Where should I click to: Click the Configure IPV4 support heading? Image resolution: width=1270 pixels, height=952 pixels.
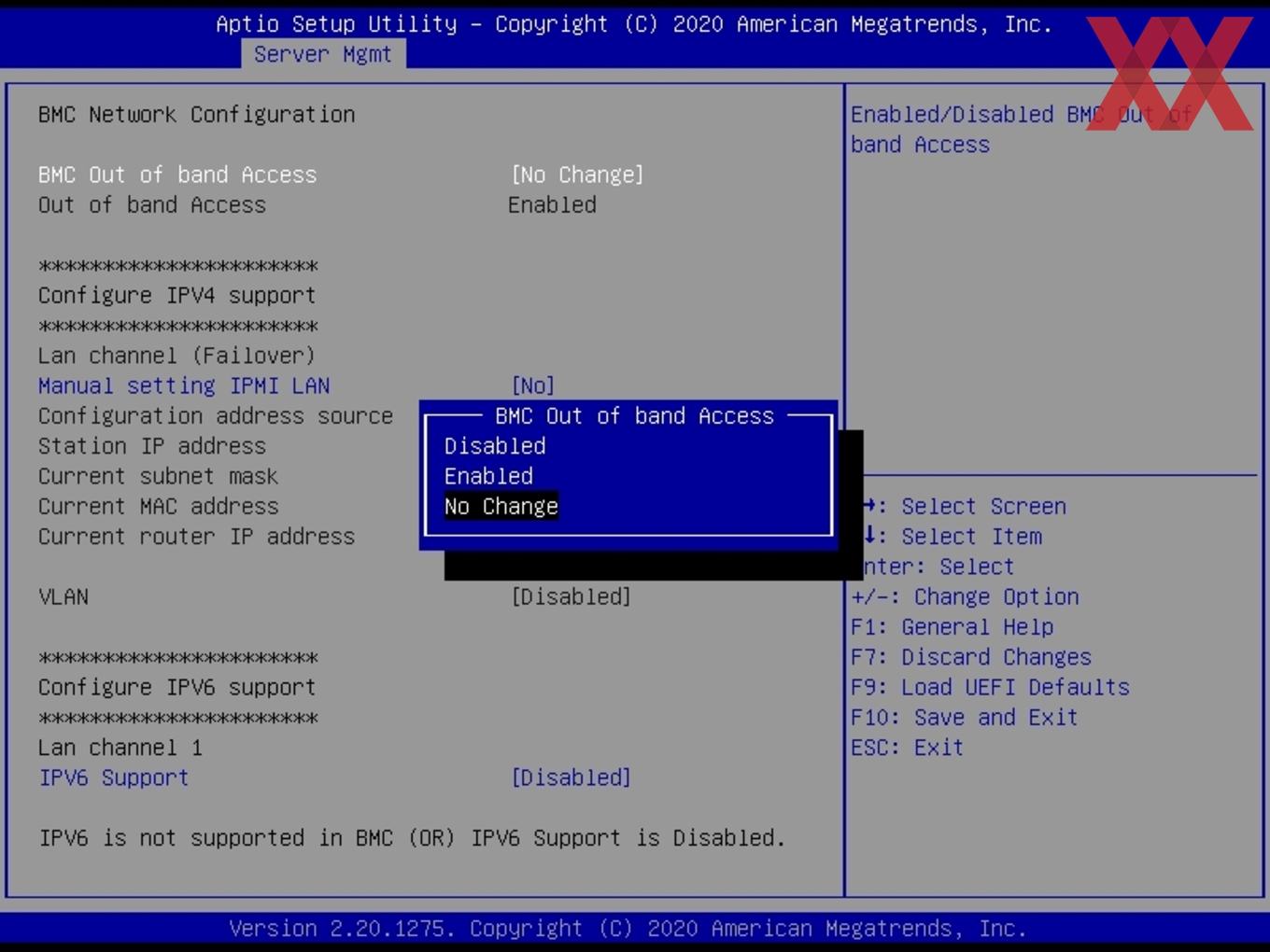(177, 295)
